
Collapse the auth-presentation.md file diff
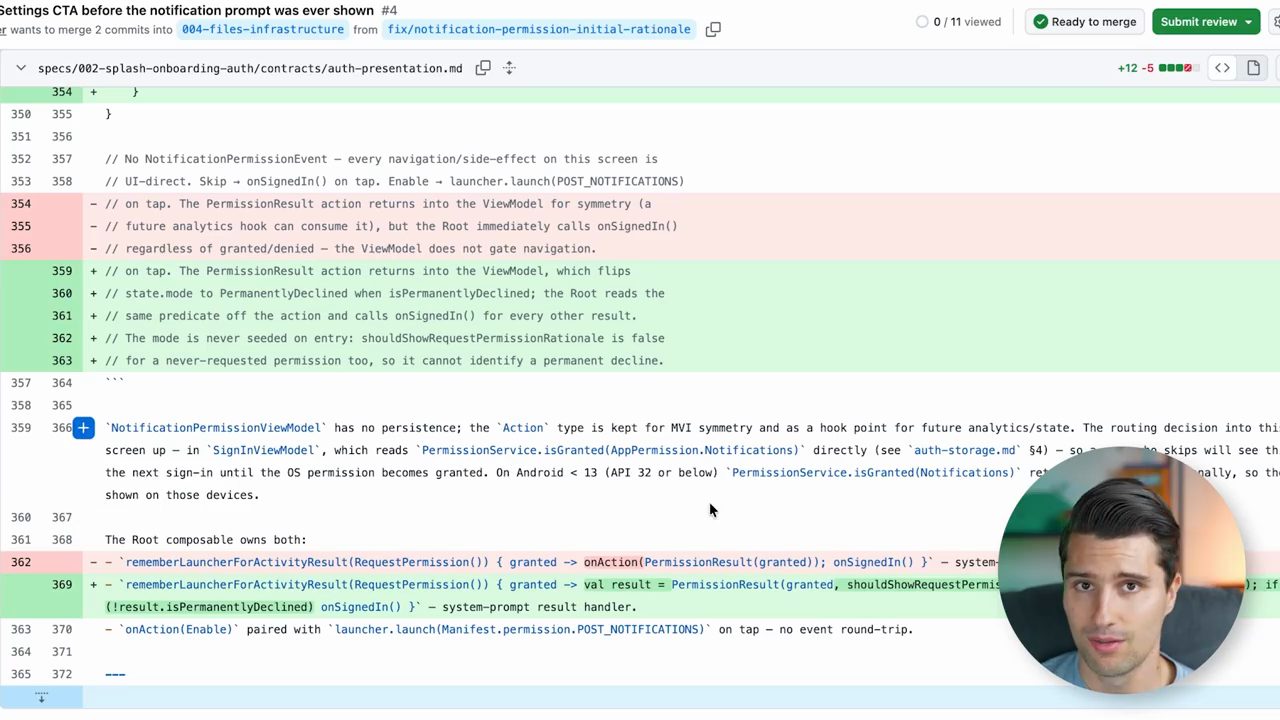tap(21, 68)
